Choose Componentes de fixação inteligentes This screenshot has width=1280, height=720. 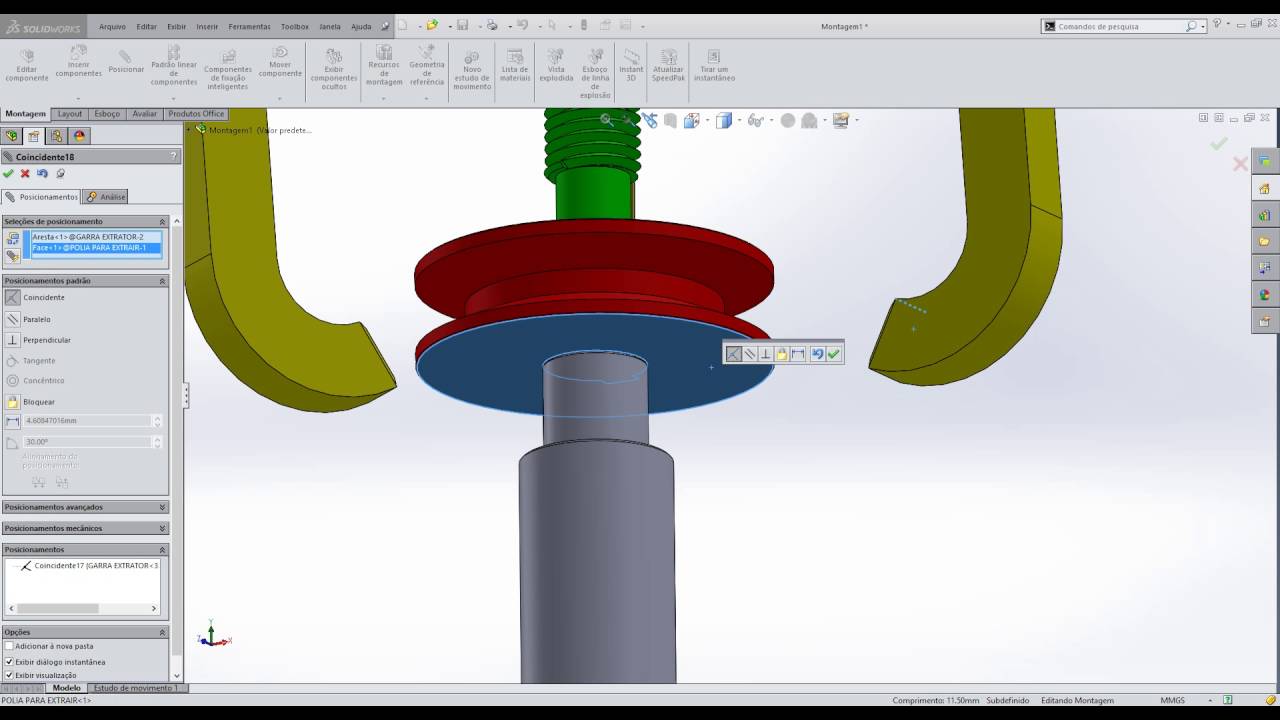point(228,69)
